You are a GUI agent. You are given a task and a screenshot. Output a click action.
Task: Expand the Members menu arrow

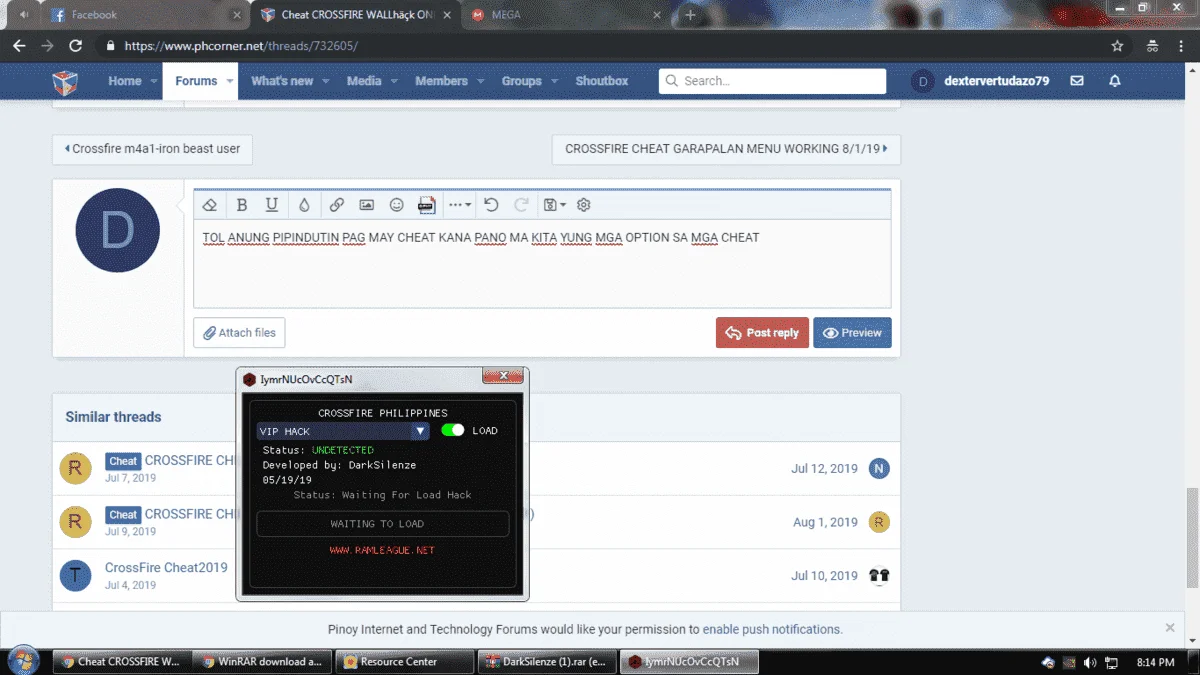pyautogui.click(x=480, y=81)
